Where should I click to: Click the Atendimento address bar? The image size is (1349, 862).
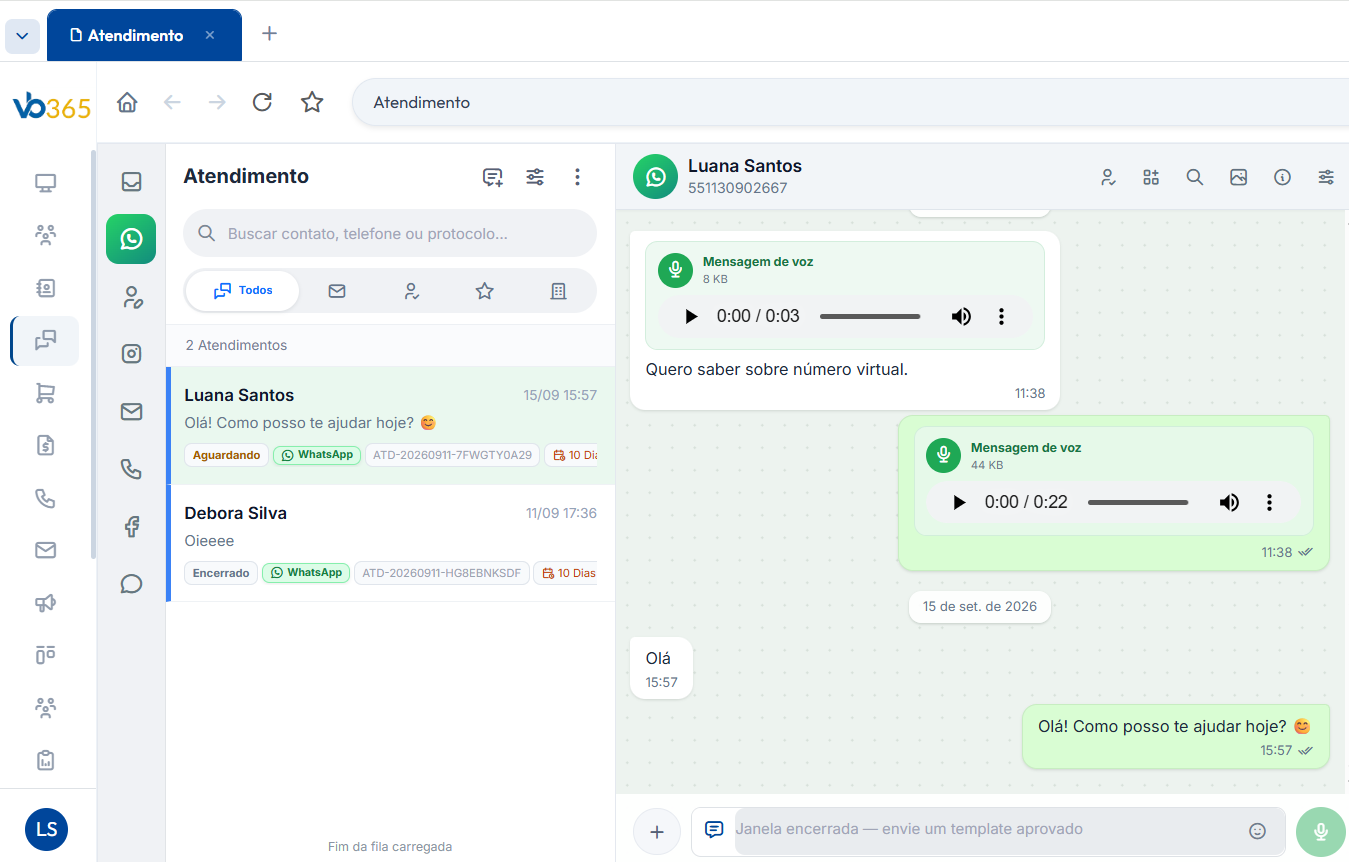850,102
